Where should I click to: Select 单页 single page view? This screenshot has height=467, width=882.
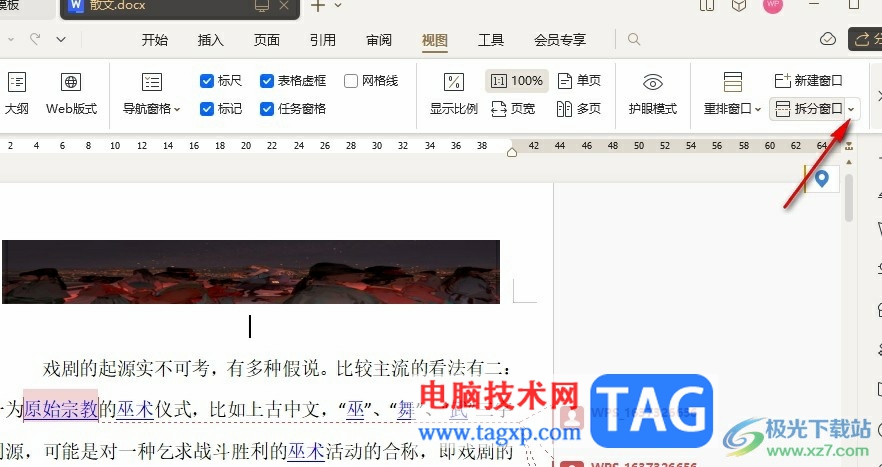579,81
